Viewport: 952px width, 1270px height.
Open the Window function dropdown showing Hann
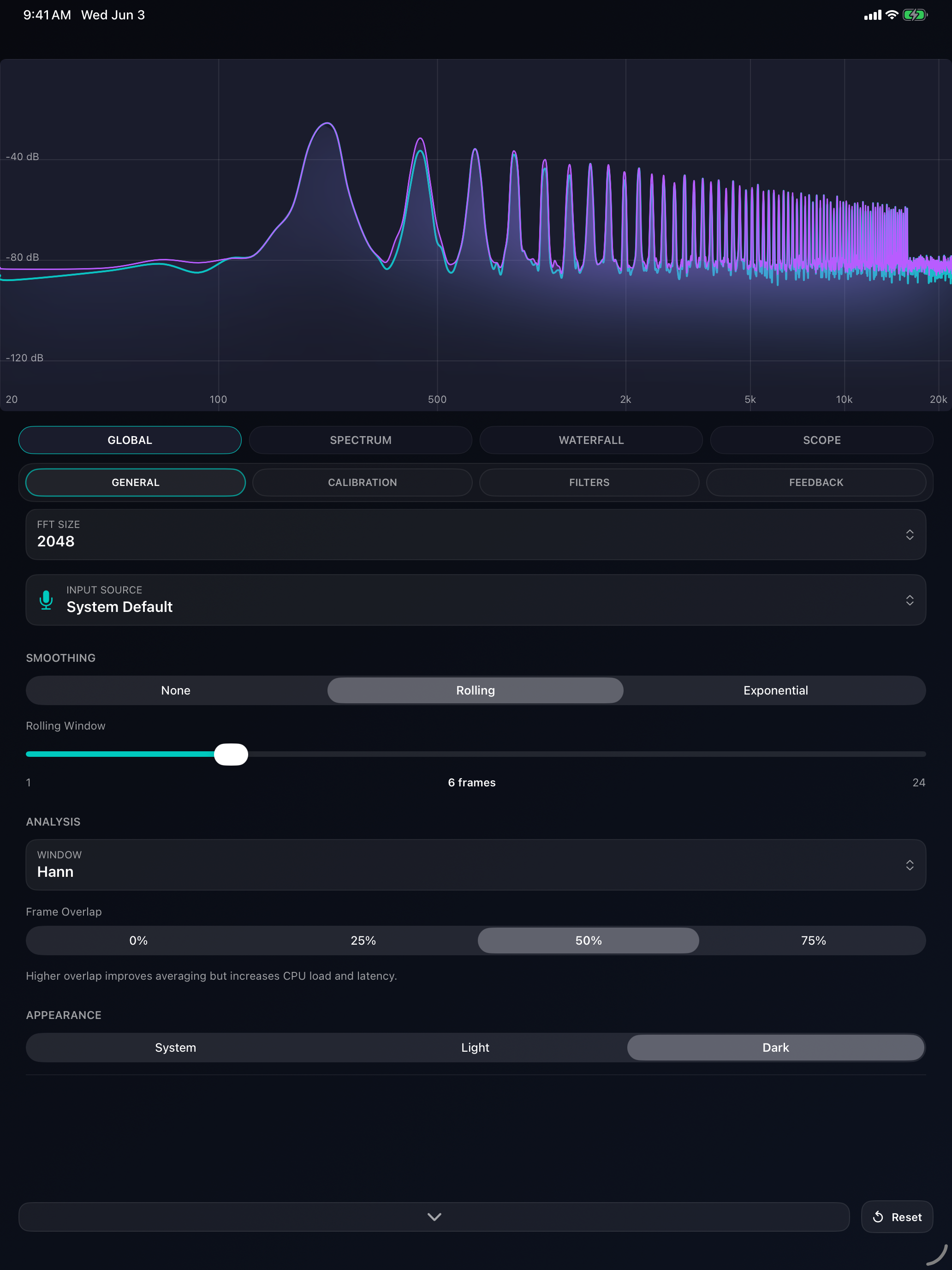click(x=476, y=865)
